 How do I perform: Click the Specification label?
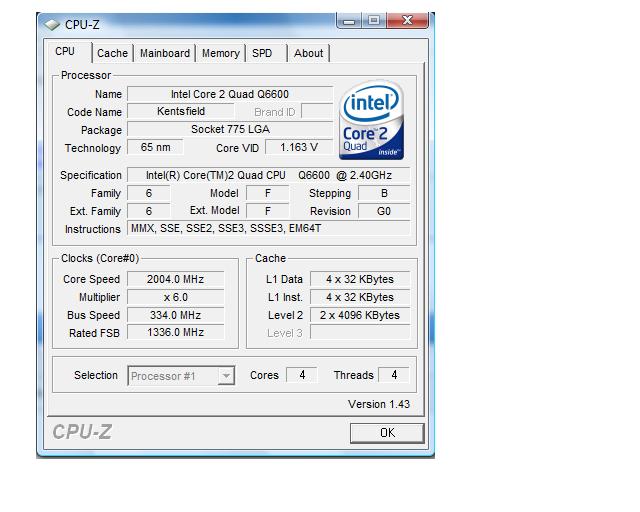pyautogui.click(x=91, y=175)
